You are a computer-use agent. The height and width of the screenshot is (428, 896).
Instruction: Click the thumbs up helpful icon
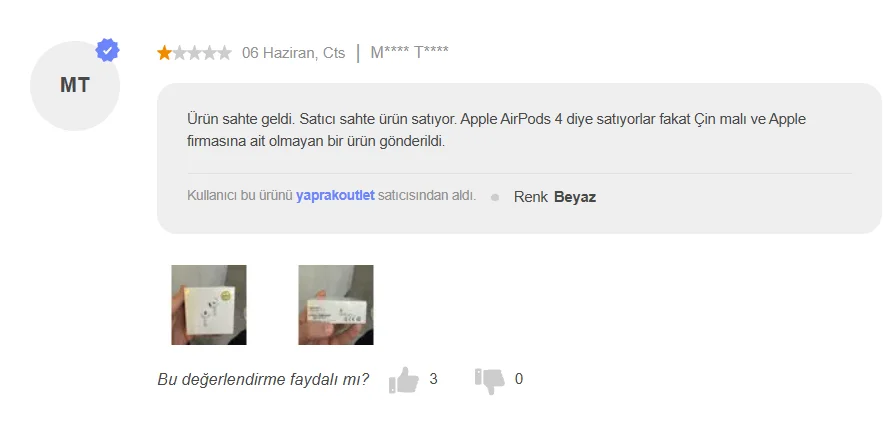click(x=403, y=380)
